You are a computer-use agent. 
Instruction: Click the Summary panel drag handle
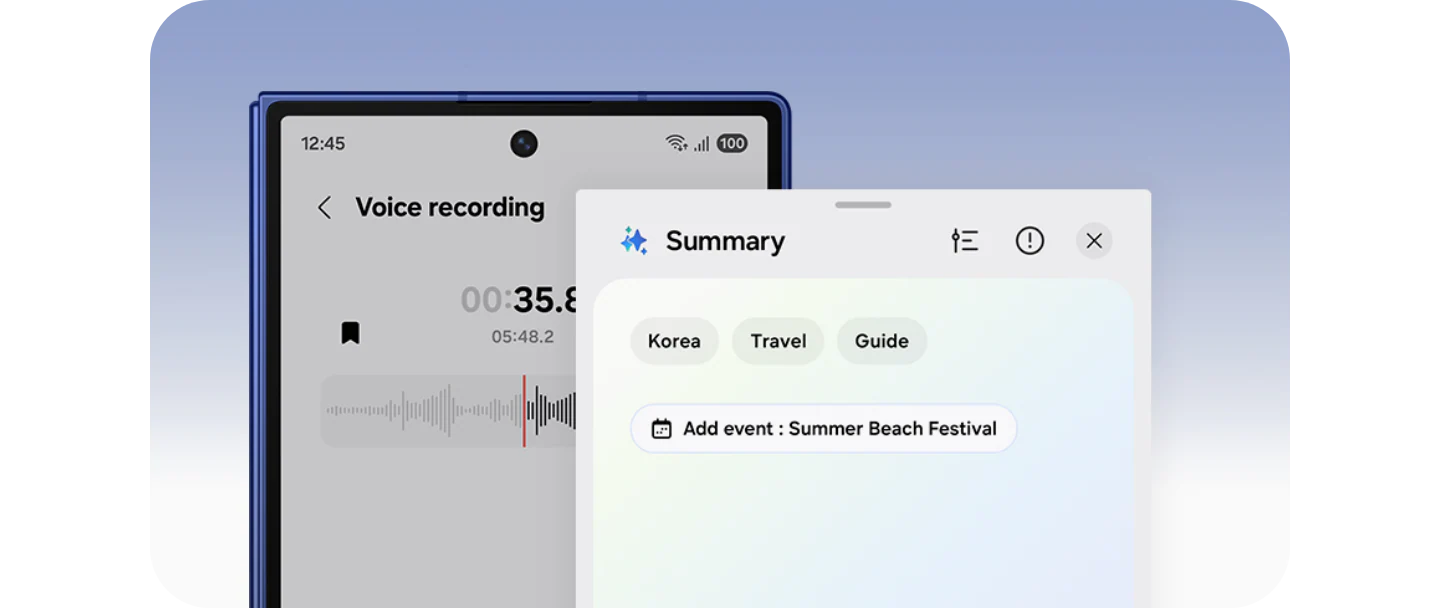(x=863, y=205)
